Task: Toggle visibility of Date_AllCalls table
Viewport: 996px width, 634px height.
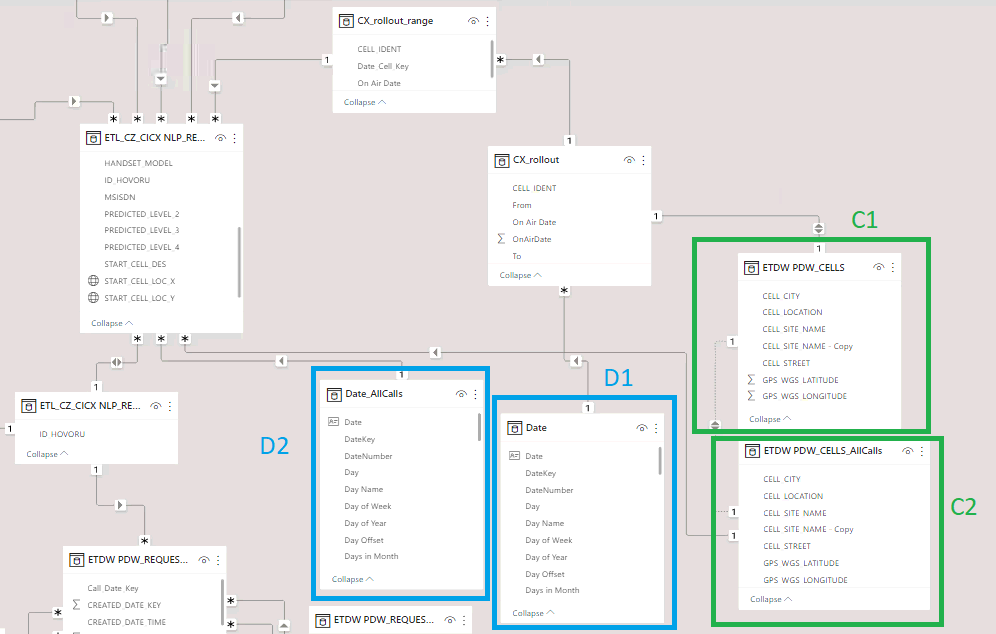Action: click(461, 394)
